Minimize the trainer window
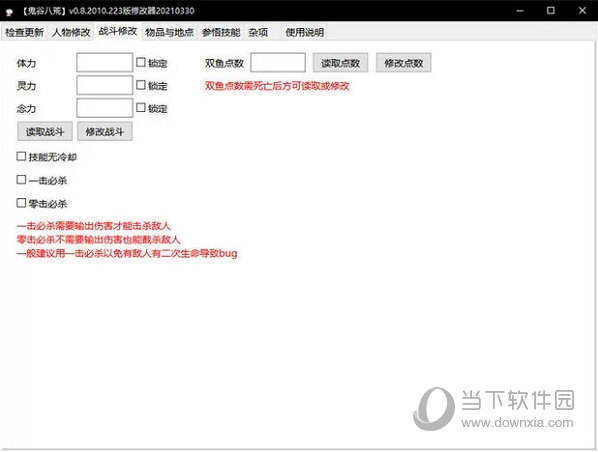 (x=519, y=11)
